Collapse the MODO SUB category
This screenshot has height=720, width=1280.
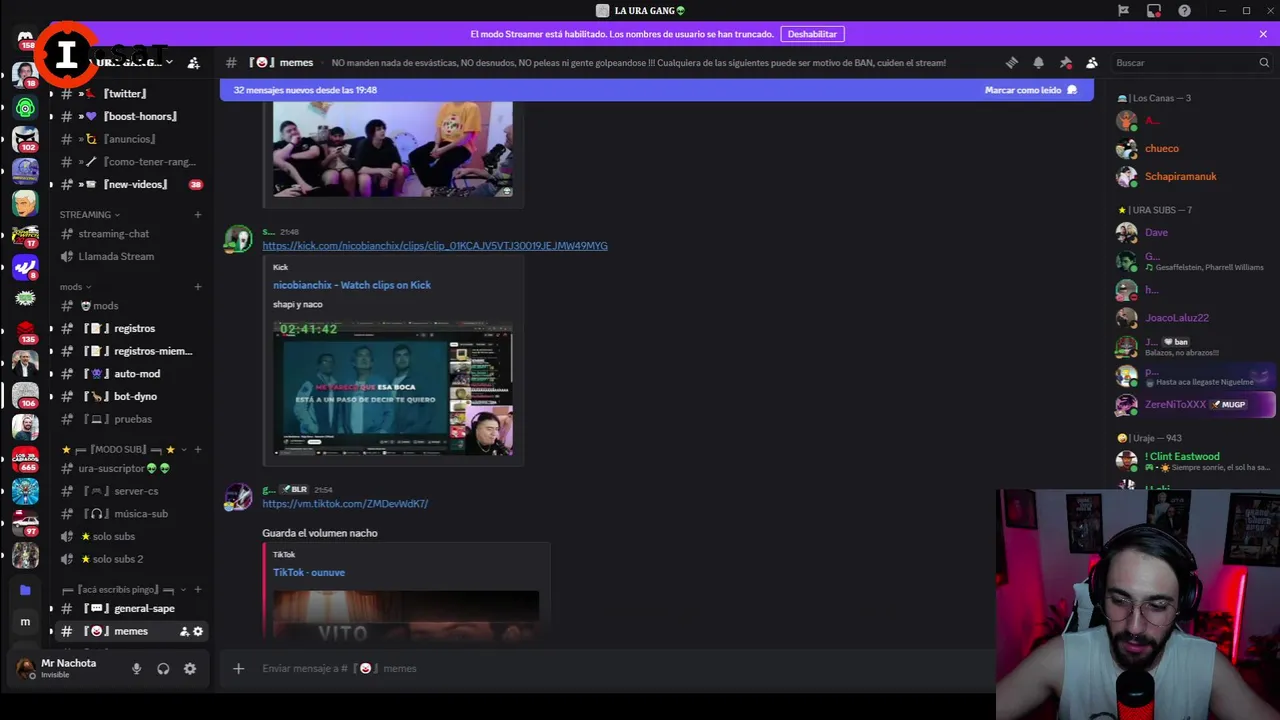(124, 450)
